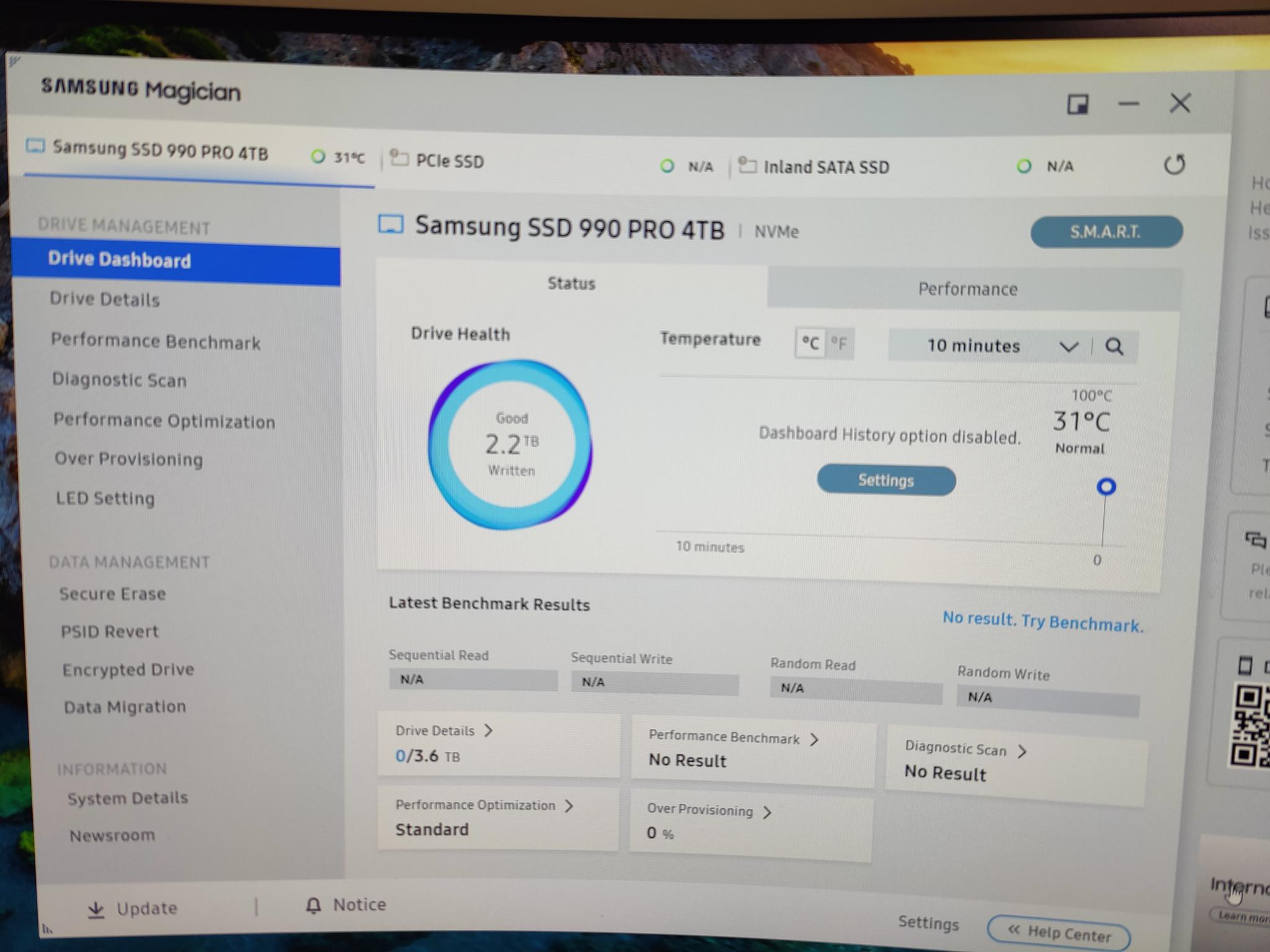Click the Samsung SSD 990 PRO drive icon in tab bar
The height and width of the screenshot is (952, 1270).
point(35,146)
